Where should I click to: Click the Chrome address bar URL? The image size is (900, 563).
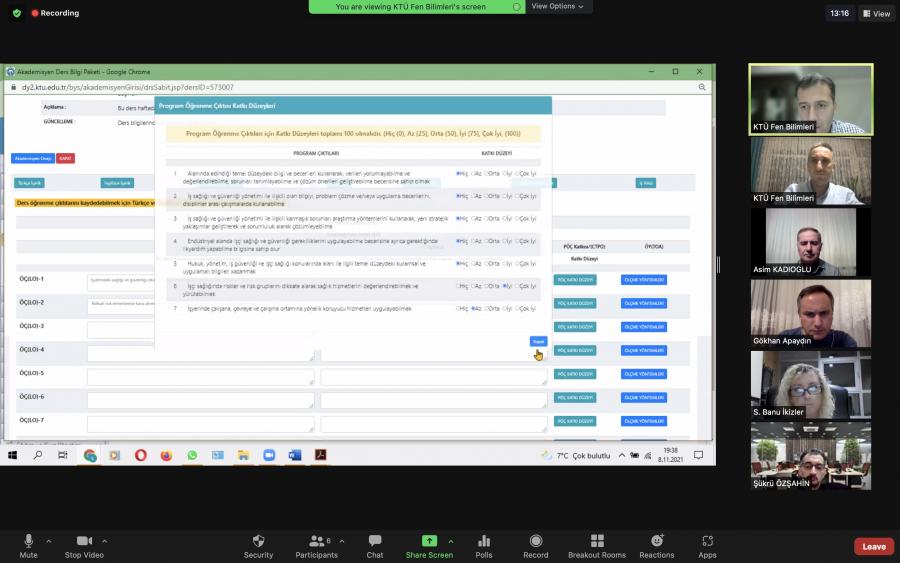point(127,87)
